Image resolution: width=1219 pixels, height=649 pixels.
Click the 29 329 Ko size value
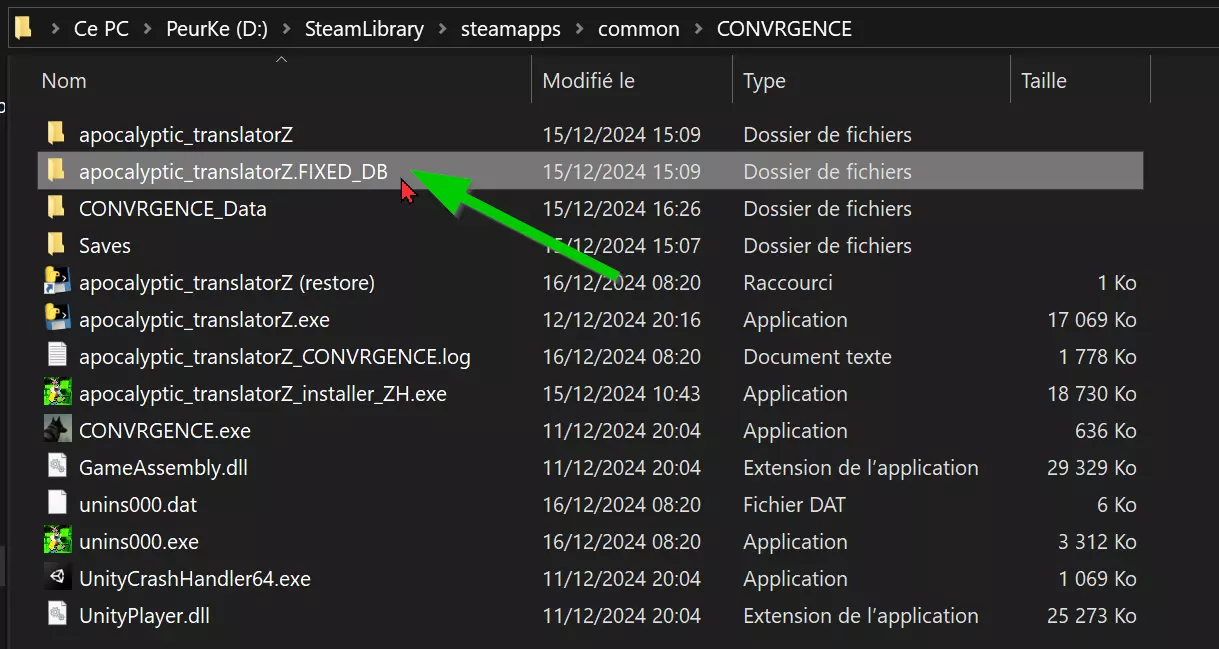(x=1092, y=468)
